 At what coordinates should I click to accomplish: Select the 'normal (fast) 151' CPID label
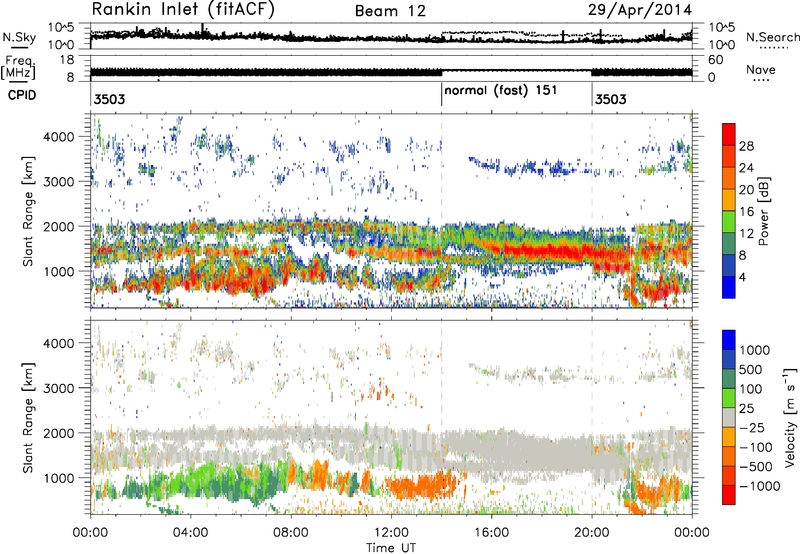click(x=501, y=91)
